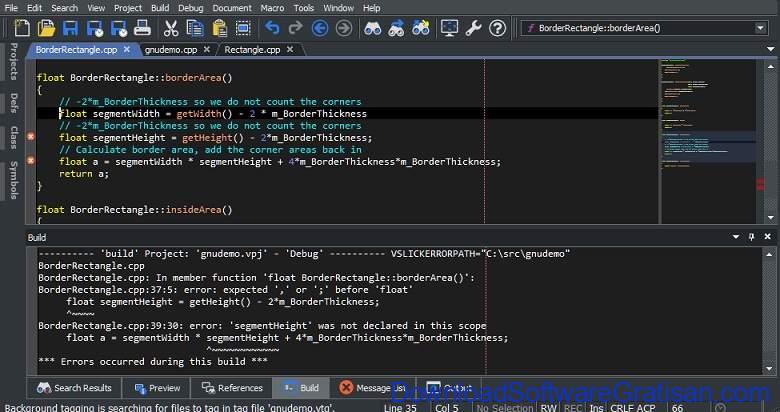Image resolution: width=780 pixels, height=412 pixels.
Task: Open the Build menu
Action: point(160,8)
